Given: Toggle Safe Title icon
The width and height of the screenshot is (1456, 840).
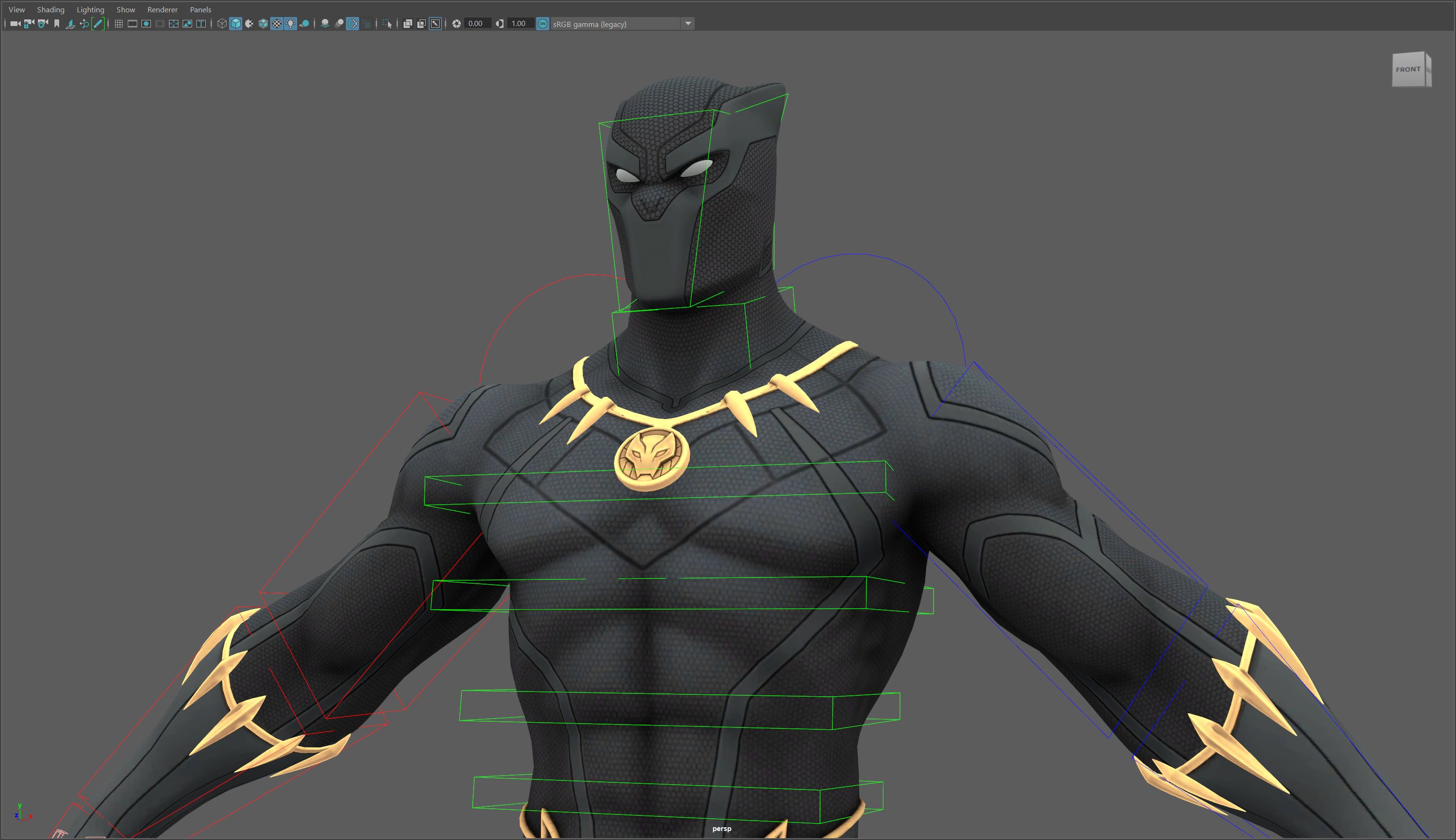Looking at the screenshot, I should point(202,24).
